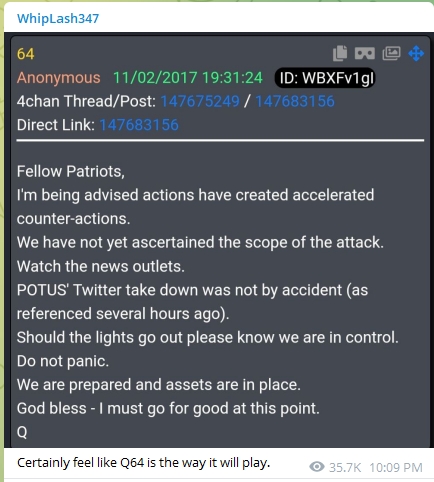Click the ID: WBXFv1gI badge

click(325, 78)
